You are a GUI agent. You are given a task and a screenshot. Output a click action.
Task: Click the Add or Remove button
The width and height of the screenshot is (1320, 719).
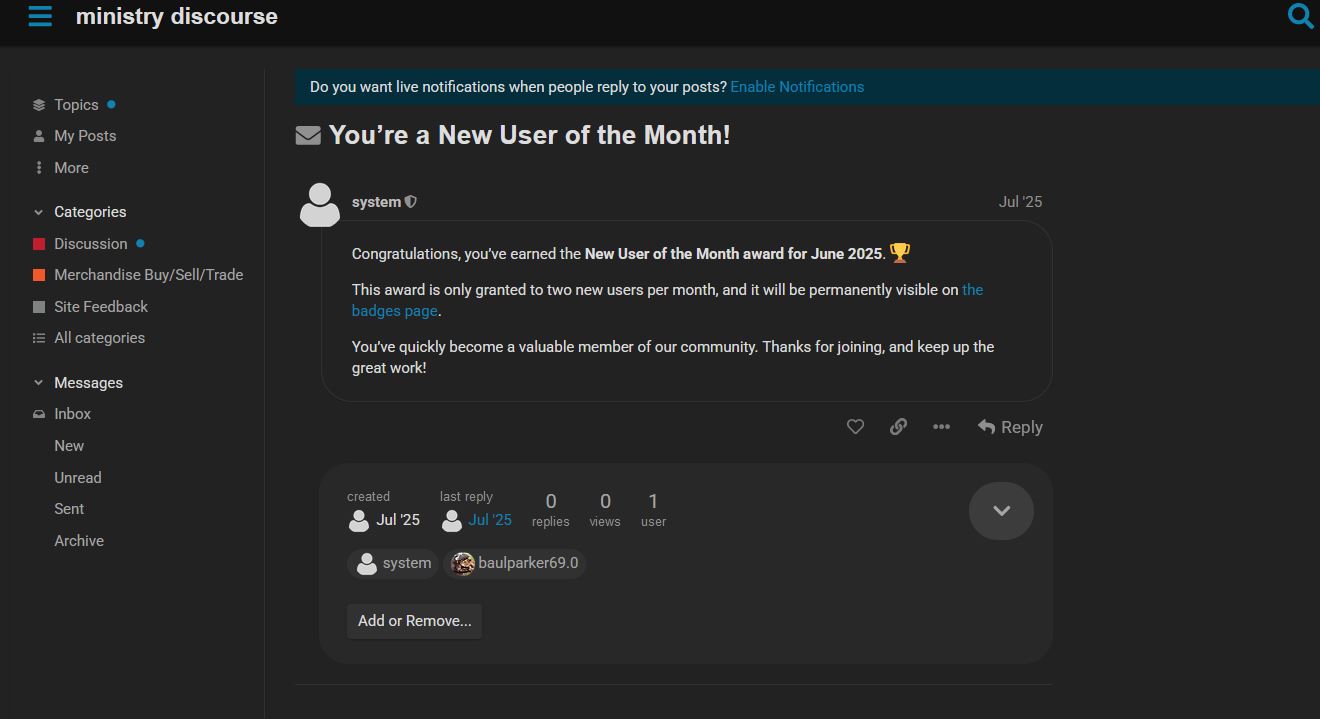(414, 621)
